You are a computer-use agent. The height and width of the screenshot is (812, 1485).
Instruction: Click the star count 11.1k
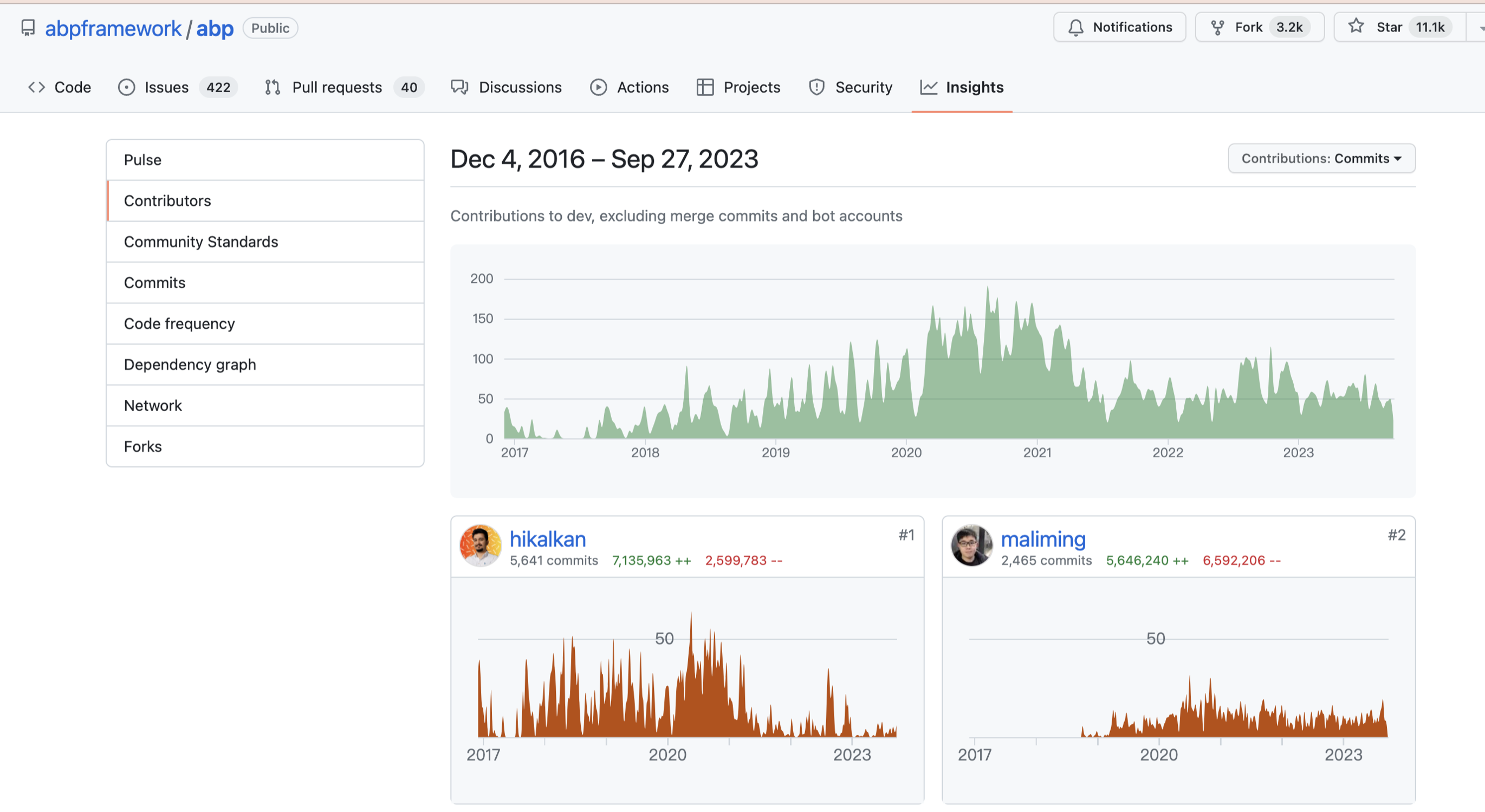click(1430, 27)
